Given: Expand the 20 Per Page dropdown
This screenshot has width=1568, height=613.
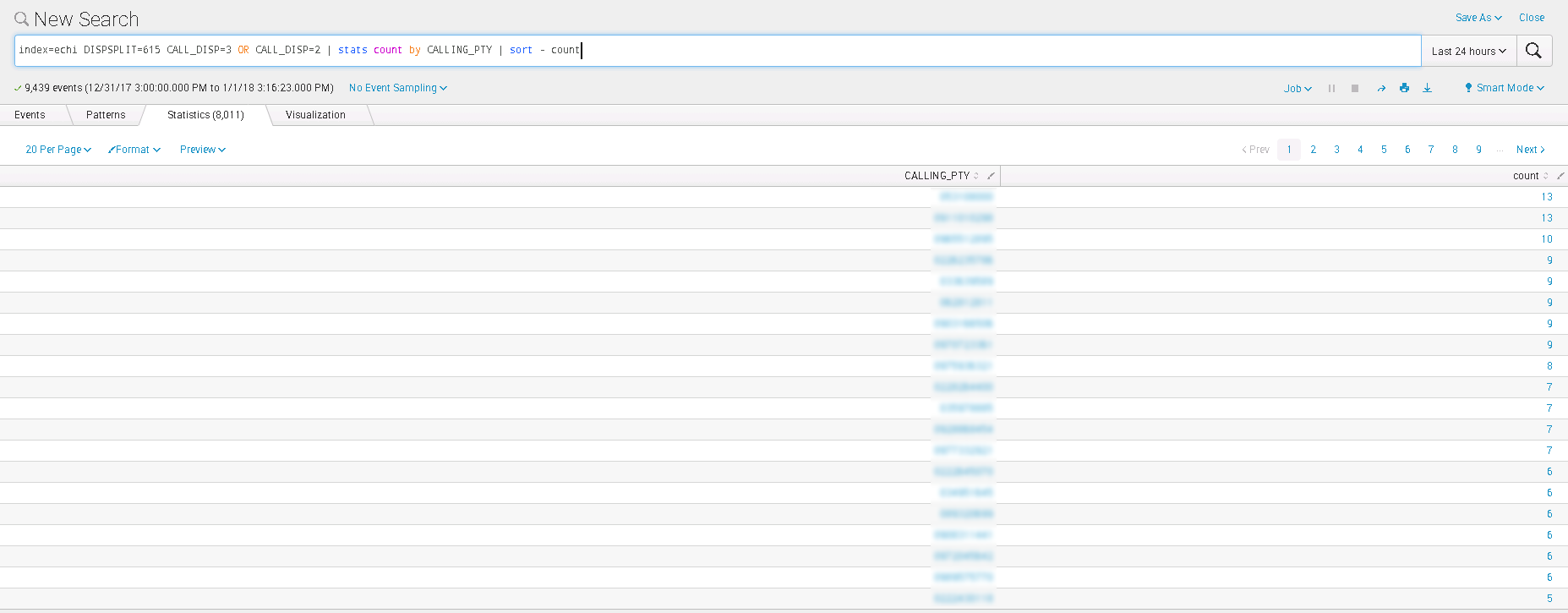Looking at the screenshot, I should [x=57, y=150].
